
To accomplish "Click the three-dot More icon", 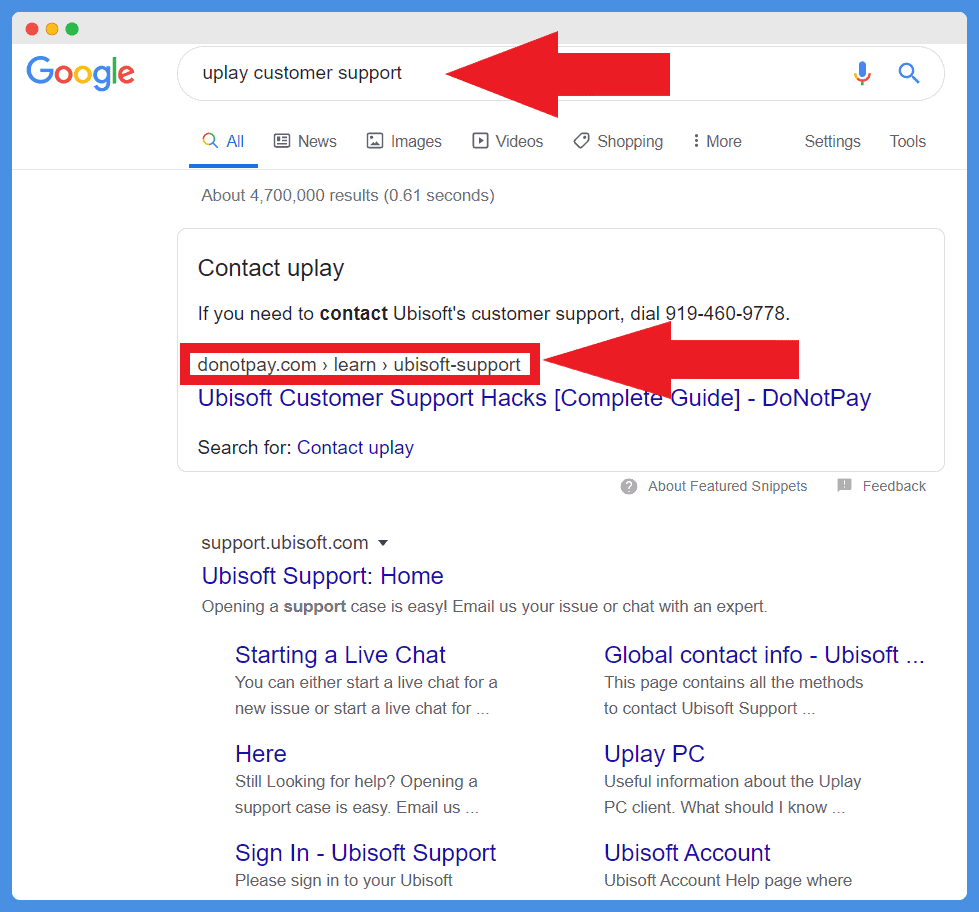I will pyautogui.click(x=696, y=141).
